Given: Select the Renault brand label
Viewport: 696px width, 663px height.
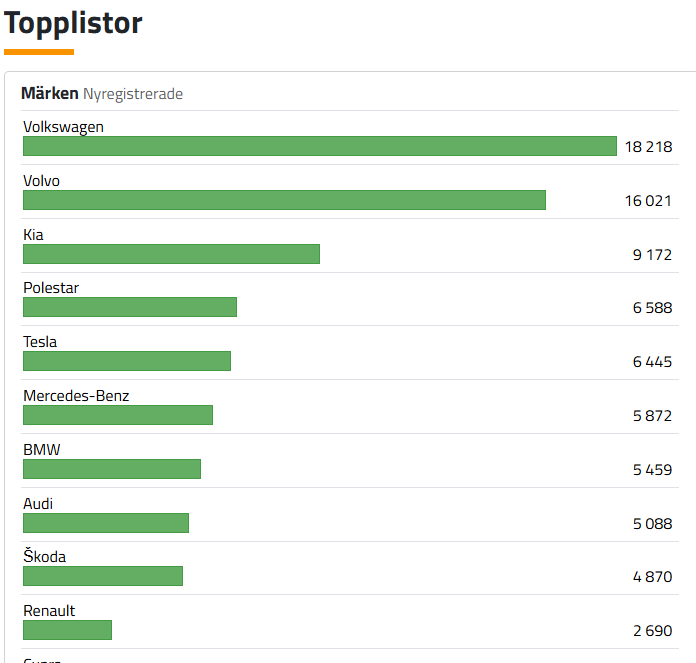Looking at the screenshot, I should (x=49, y=611).
